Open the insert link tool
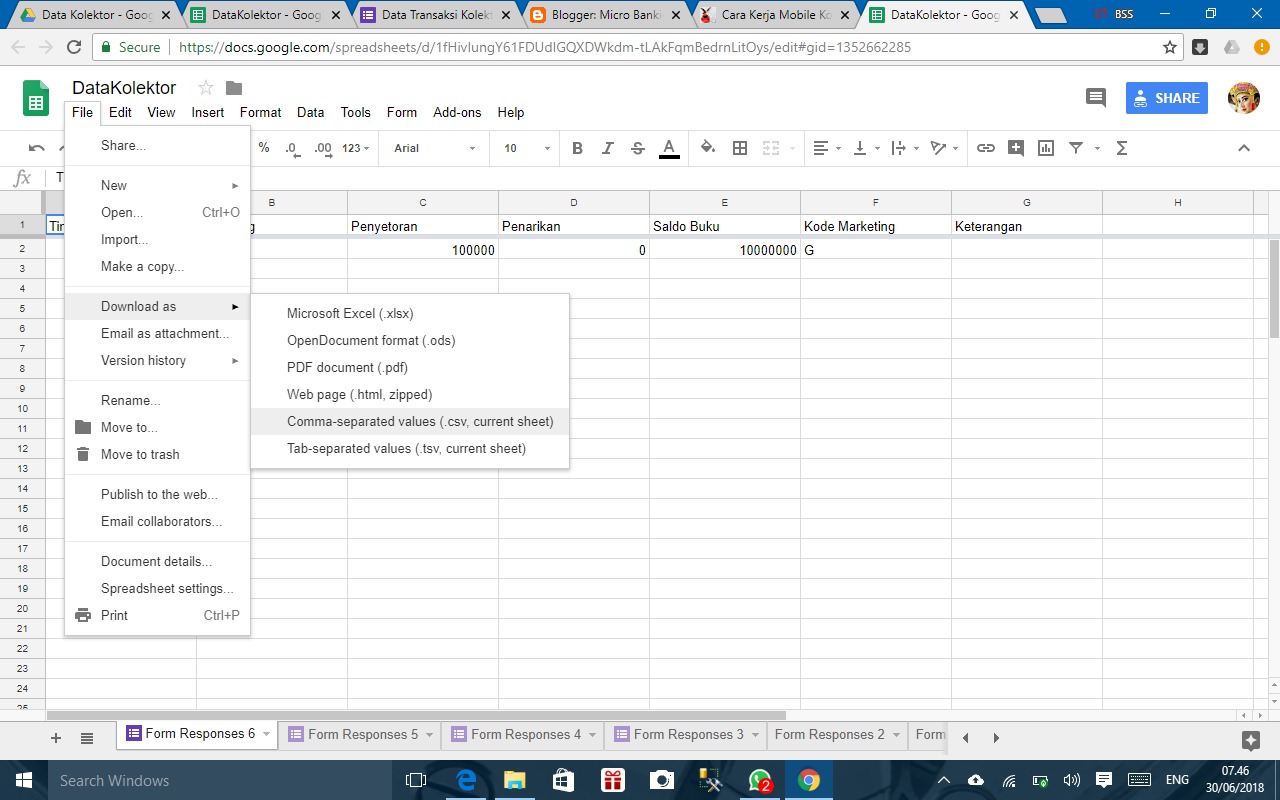Viewport: 1280px width, 800px height. click(985, 147)
